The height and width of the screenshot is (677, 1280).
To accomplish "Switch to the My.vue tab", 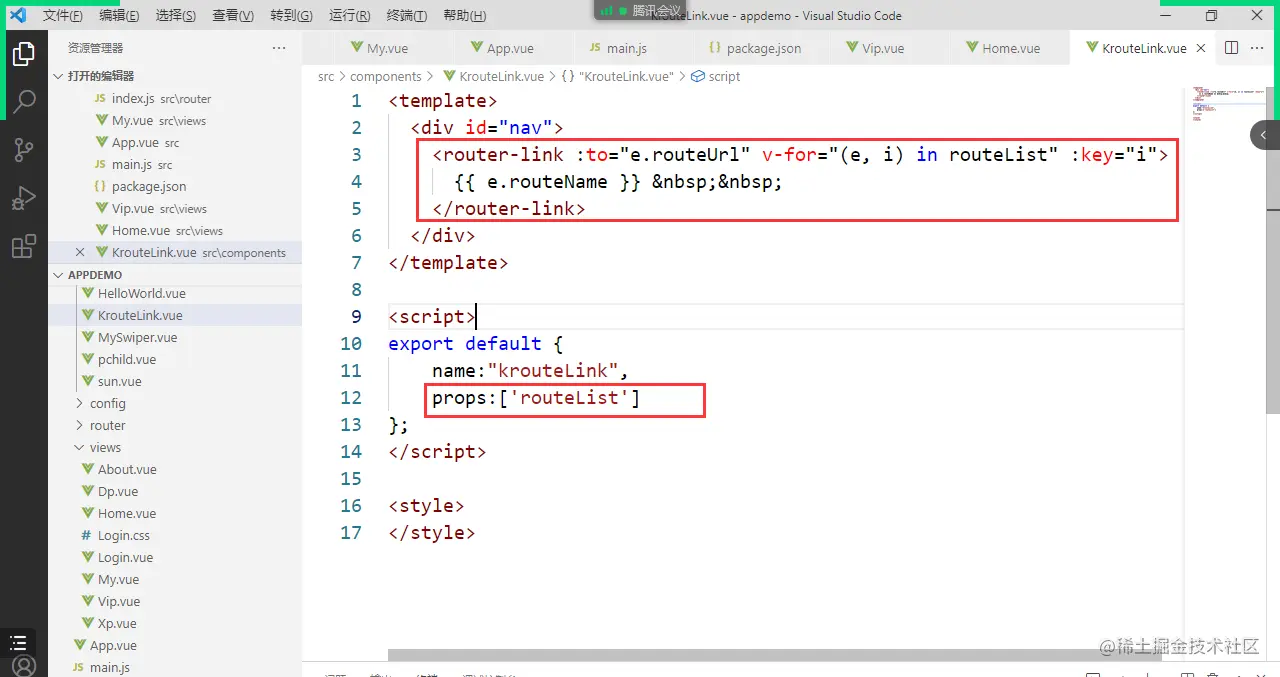I will [x=387, y=48].
